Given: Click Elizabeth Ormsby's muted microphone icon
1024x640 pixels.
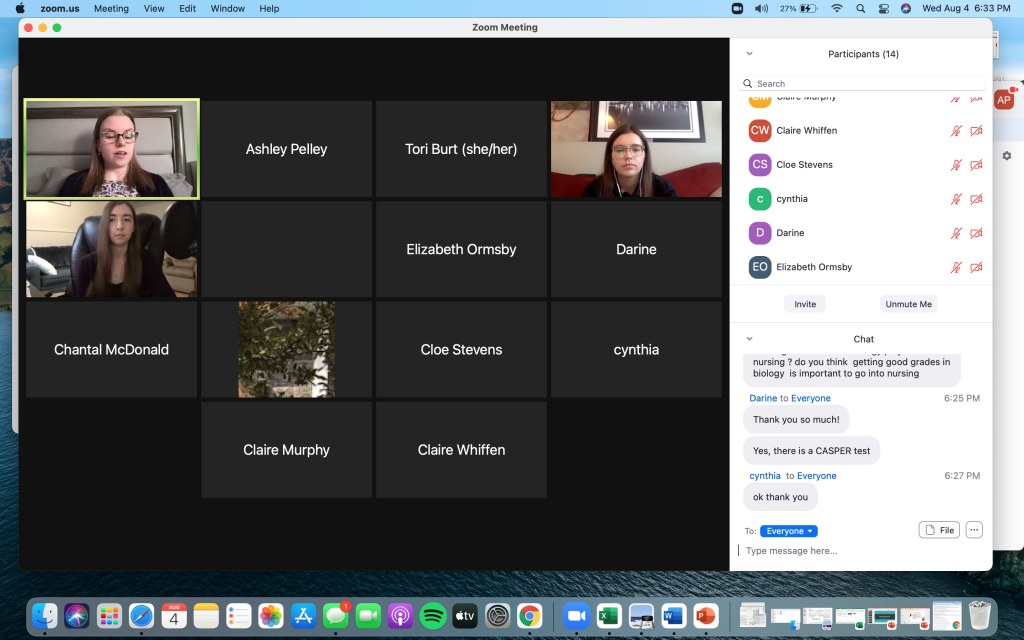Looking at the screenshot, I should [x=956, y=267].
